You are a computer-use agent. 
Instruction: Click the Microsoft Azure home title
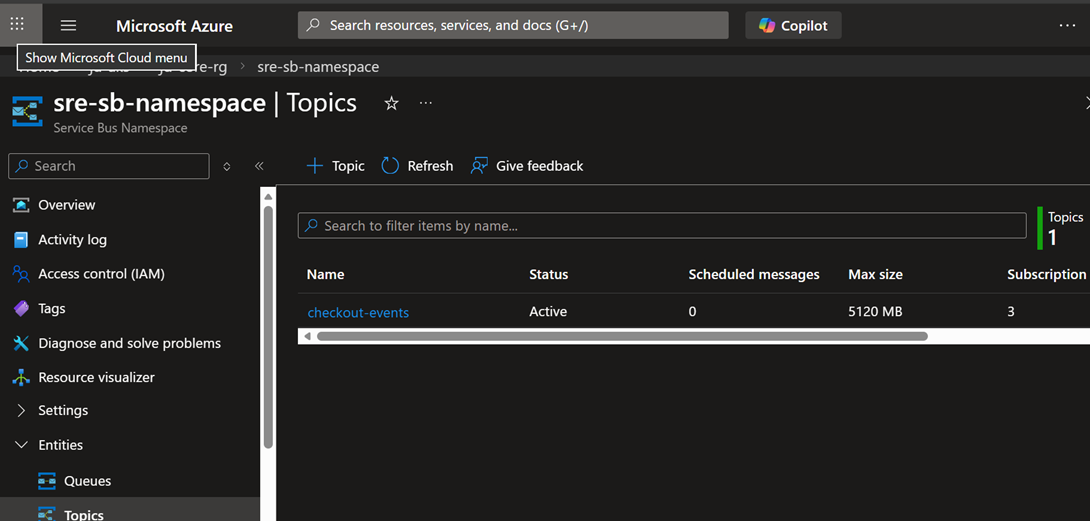[174, 26]
